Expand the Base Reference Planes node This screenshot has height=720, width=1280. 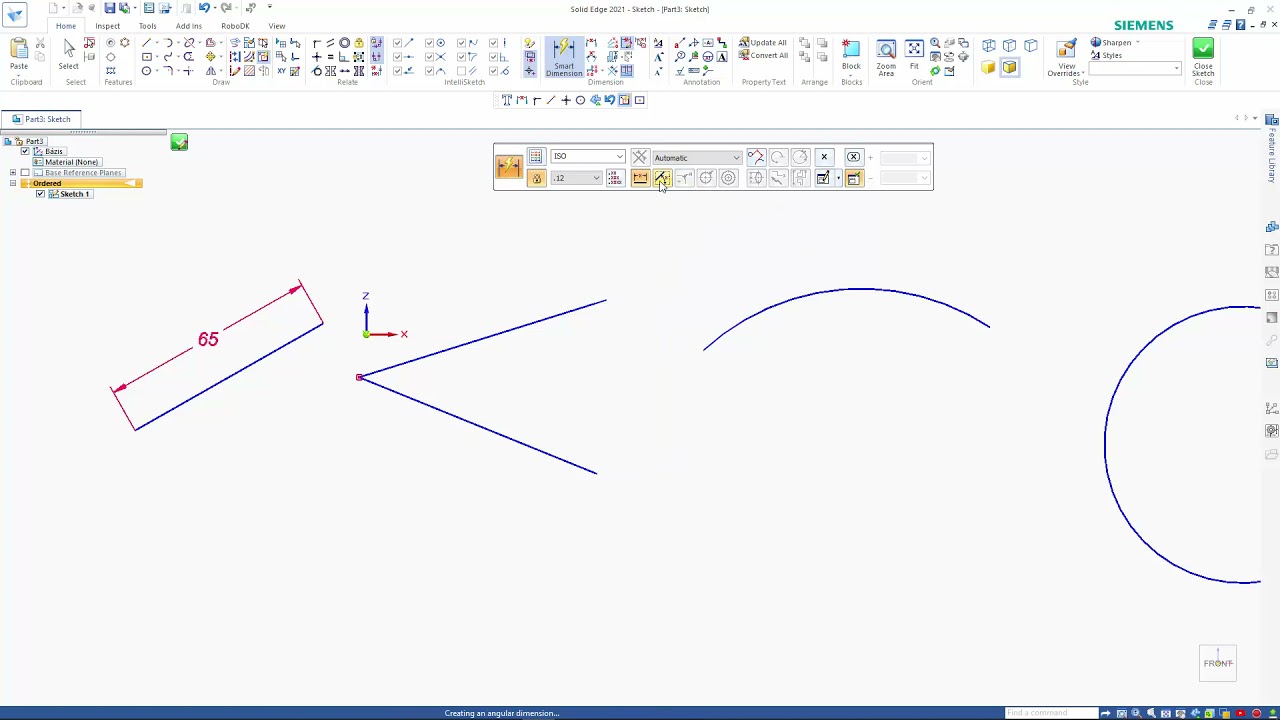click(13, 173)
